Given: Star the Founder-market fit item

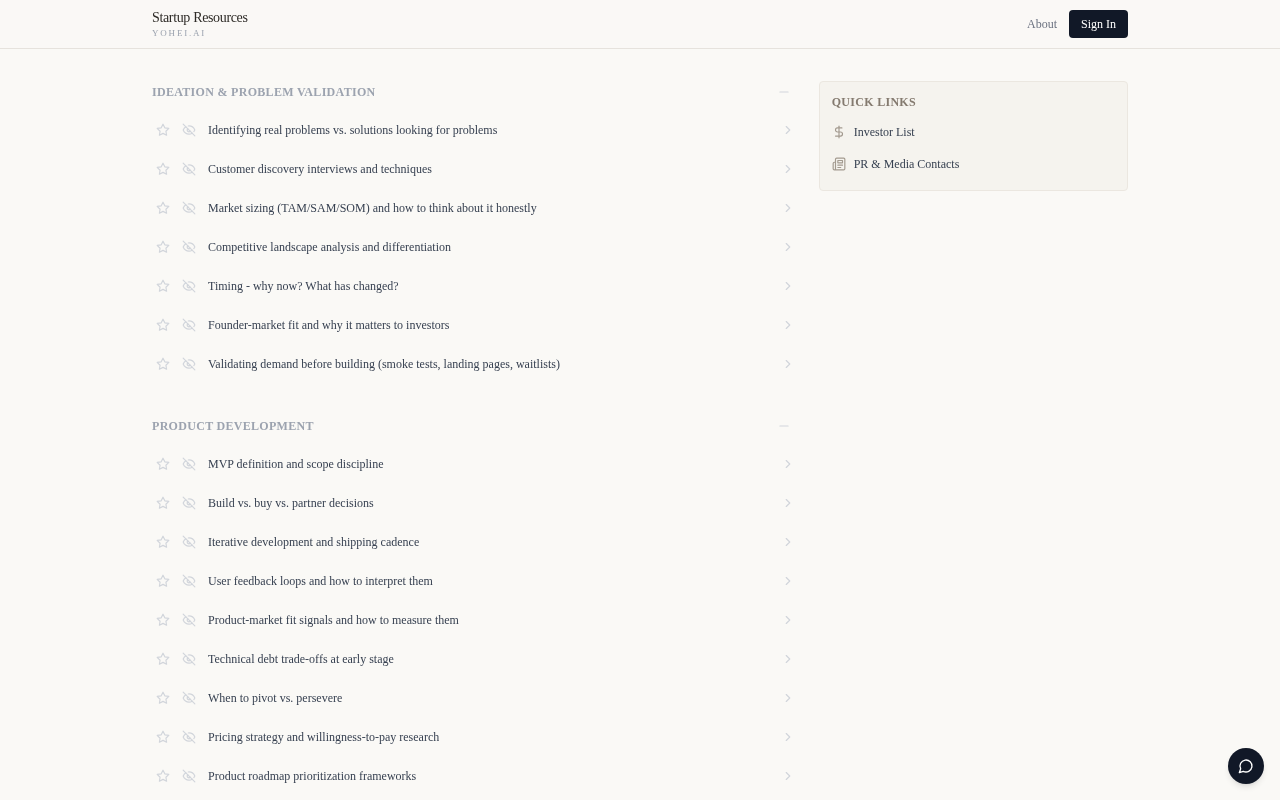Looking at the screenshot, I should 163,325.
